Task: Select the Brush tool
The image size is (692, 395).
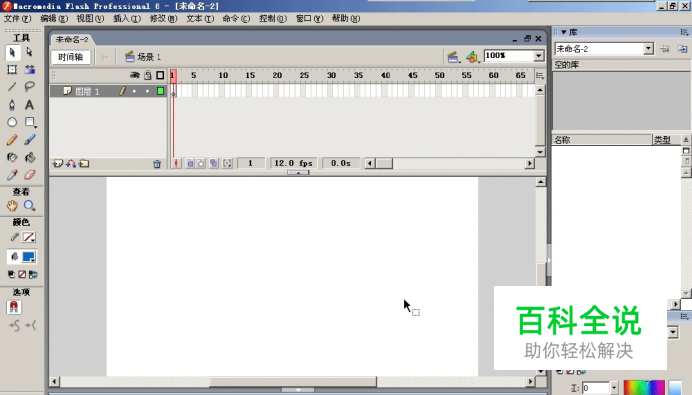Action: (30, 140)
